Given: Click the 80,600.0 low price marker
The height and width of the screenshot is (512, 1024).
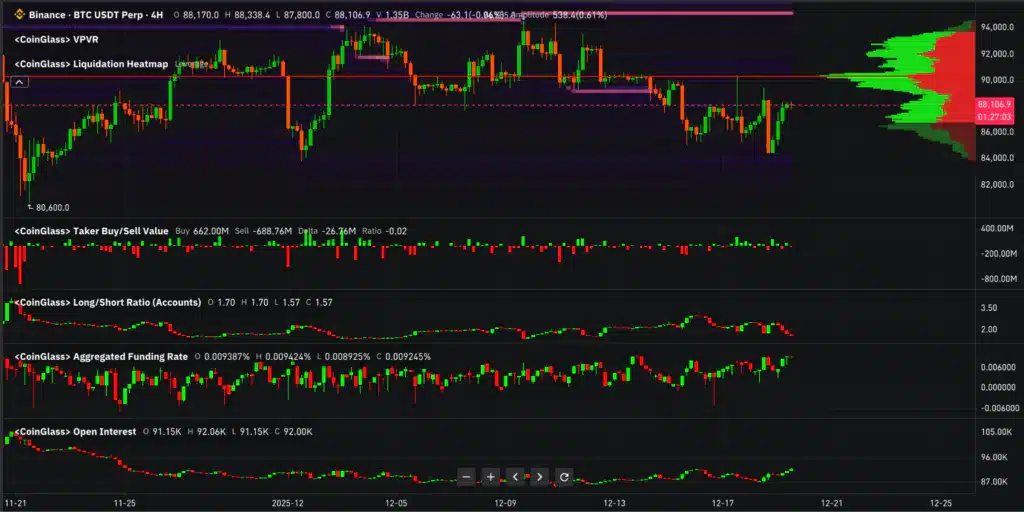Looking at the screenshot, I should pos(51,208).
